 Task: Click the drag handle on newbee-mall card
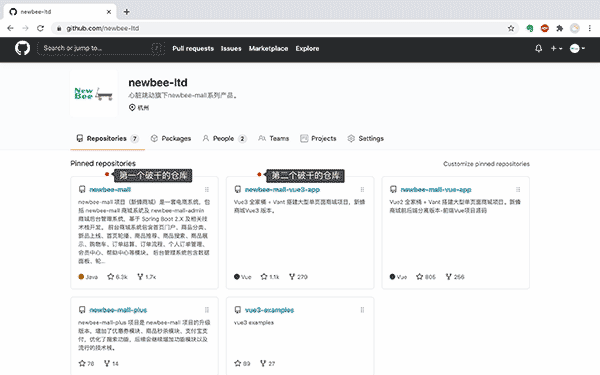coord(207,189)
